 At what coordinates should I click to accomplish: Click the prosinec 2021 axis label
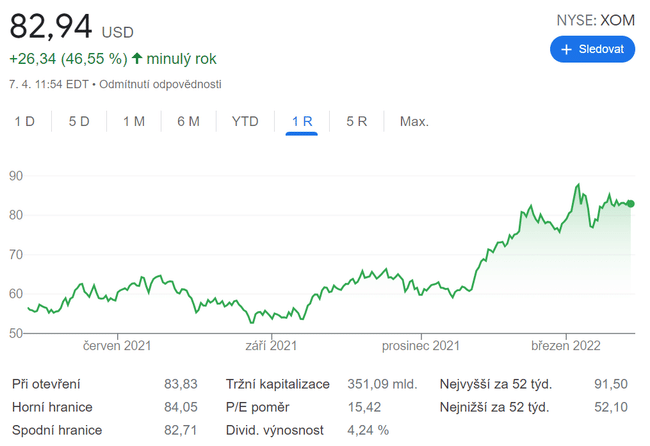[x=421, y=346]
